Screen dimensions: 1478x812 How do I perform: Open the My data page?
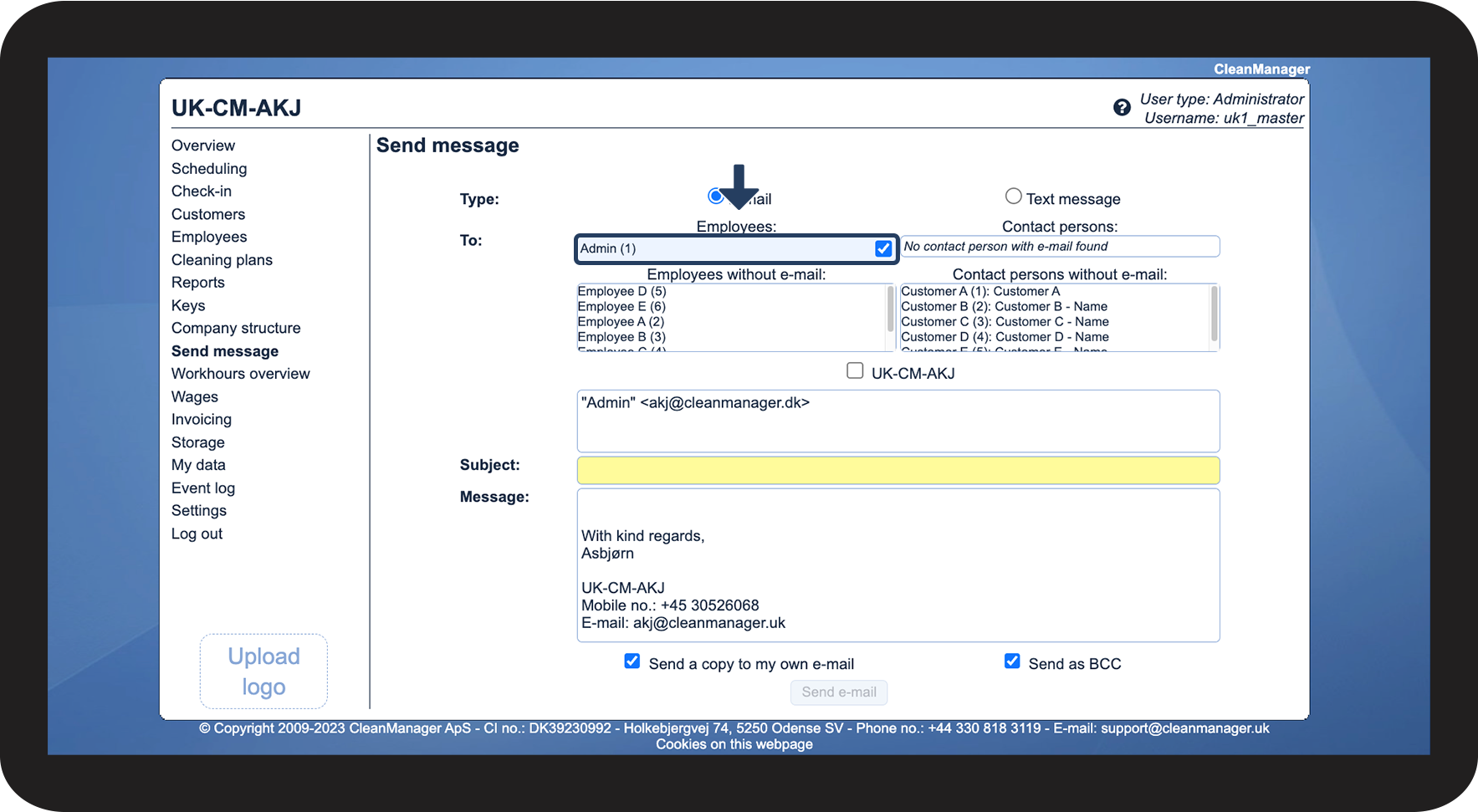click(198, 465)
